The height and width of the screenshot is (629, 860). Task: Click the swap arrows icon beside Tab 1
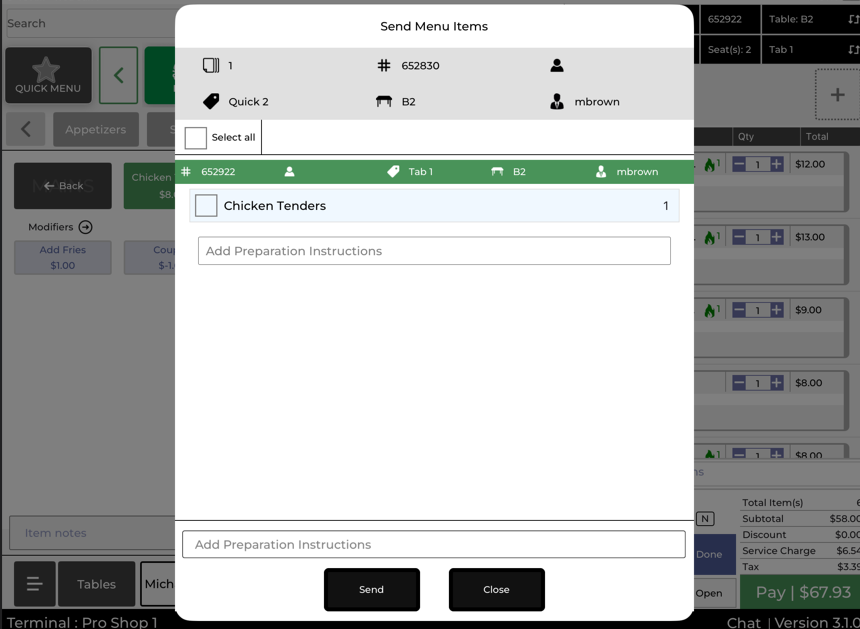[853, 49]
